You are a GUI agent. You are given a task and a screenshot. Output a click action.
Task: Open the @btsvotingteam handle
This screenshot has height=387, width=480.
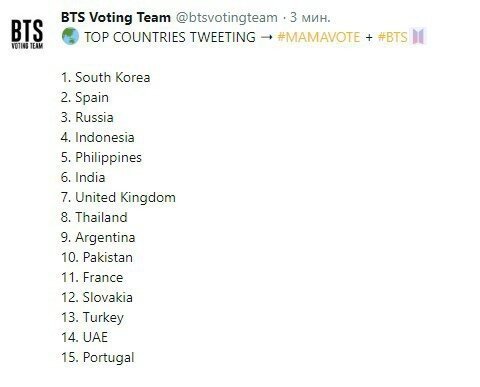[226, 17]
